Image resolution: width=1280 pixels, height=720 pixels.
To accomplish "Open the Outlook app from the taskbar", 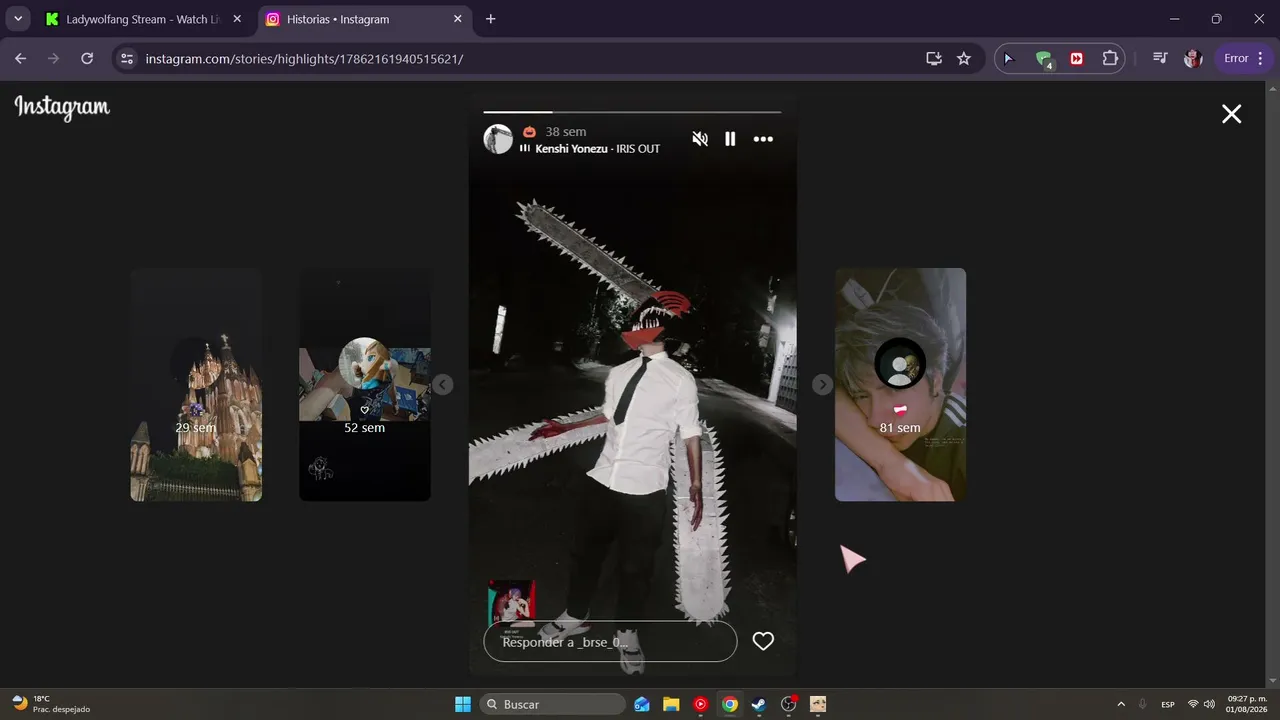I will coord(642,704).
